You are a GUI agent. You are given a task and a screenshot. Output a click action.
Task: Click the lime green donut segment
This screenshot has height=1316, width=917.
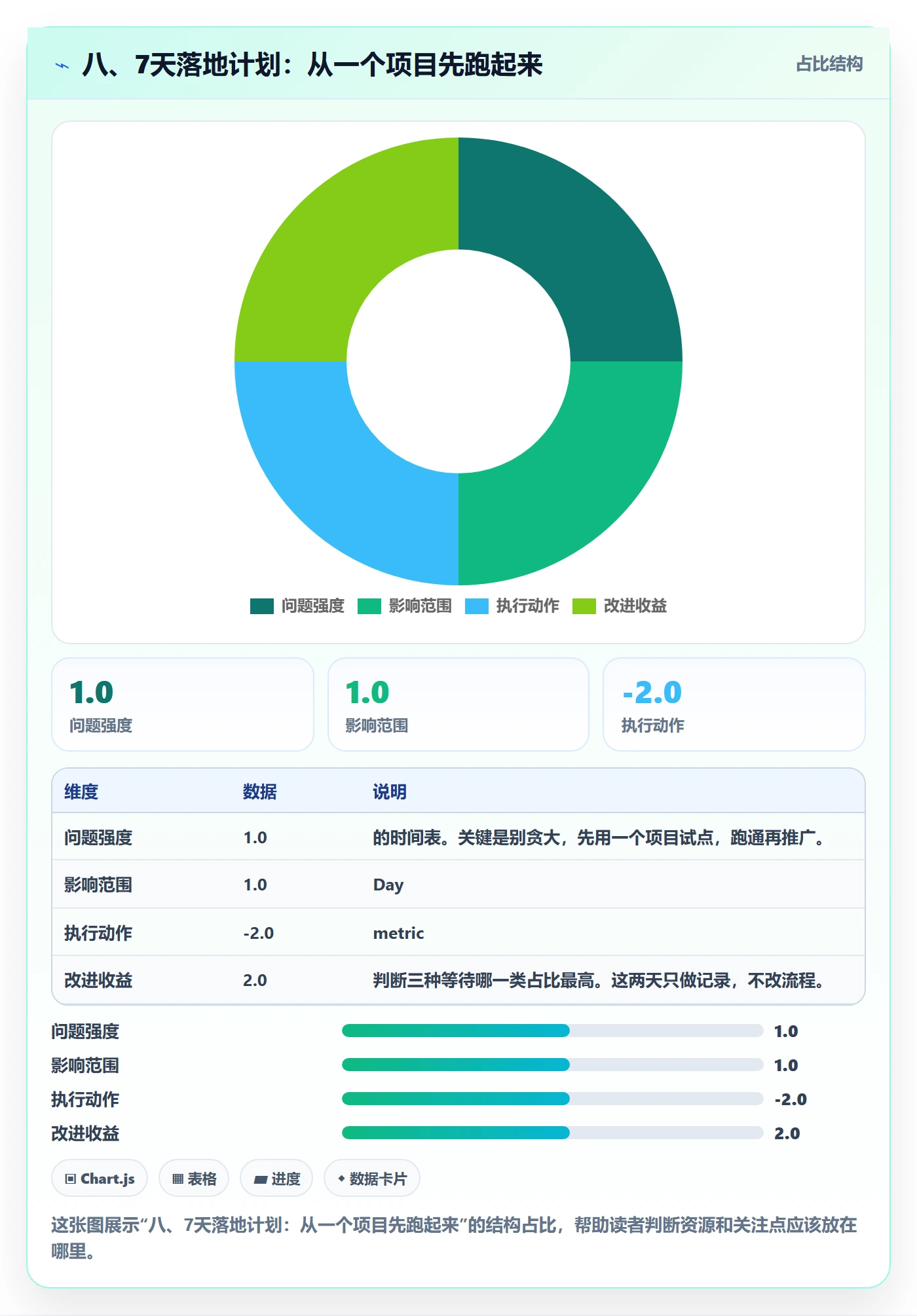341,242
